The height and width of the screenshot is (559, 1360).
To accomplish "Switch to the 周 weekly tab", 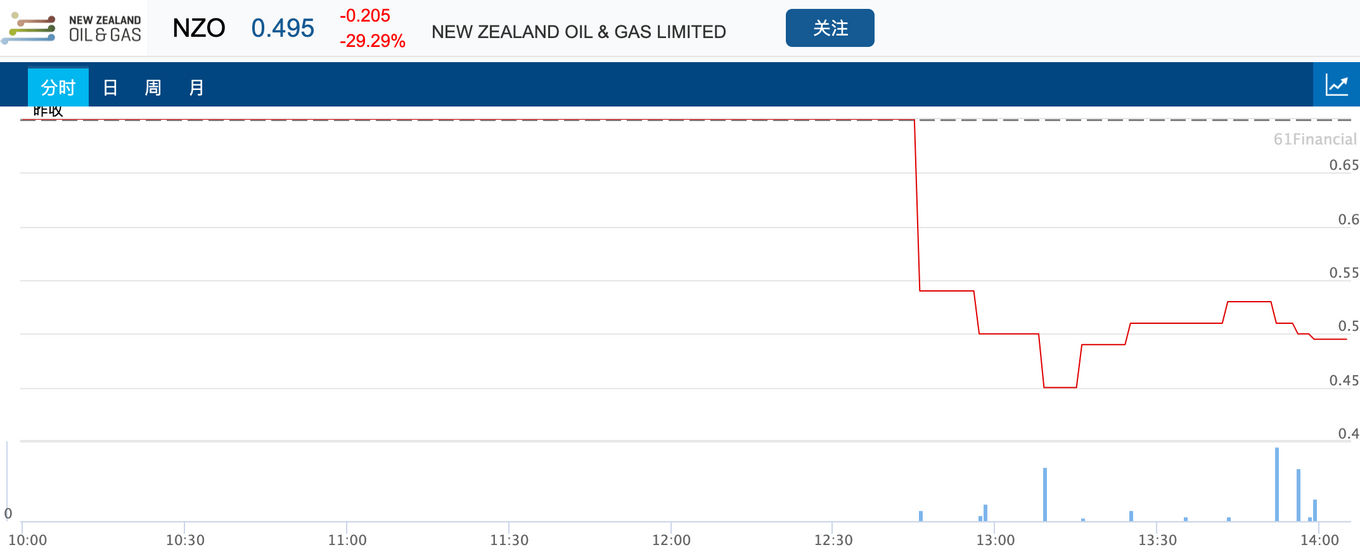I will 153,87.
